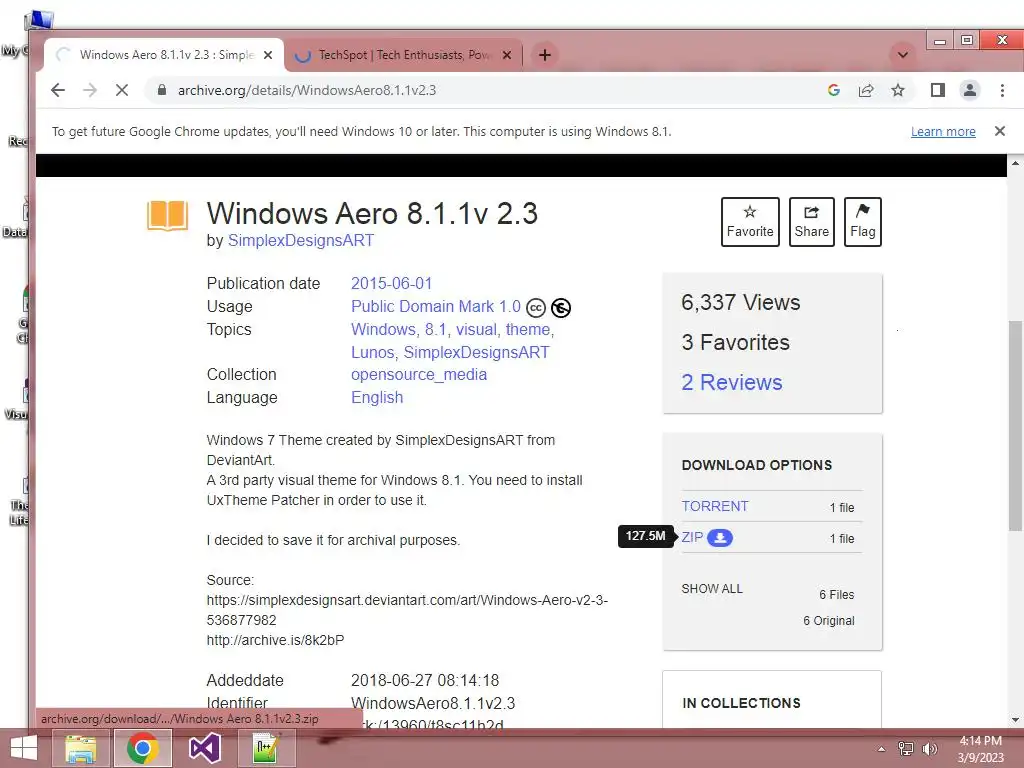The image size is (1024, 768).
Task: Click the volume speaker tray icon
Action: click(929, 749)
